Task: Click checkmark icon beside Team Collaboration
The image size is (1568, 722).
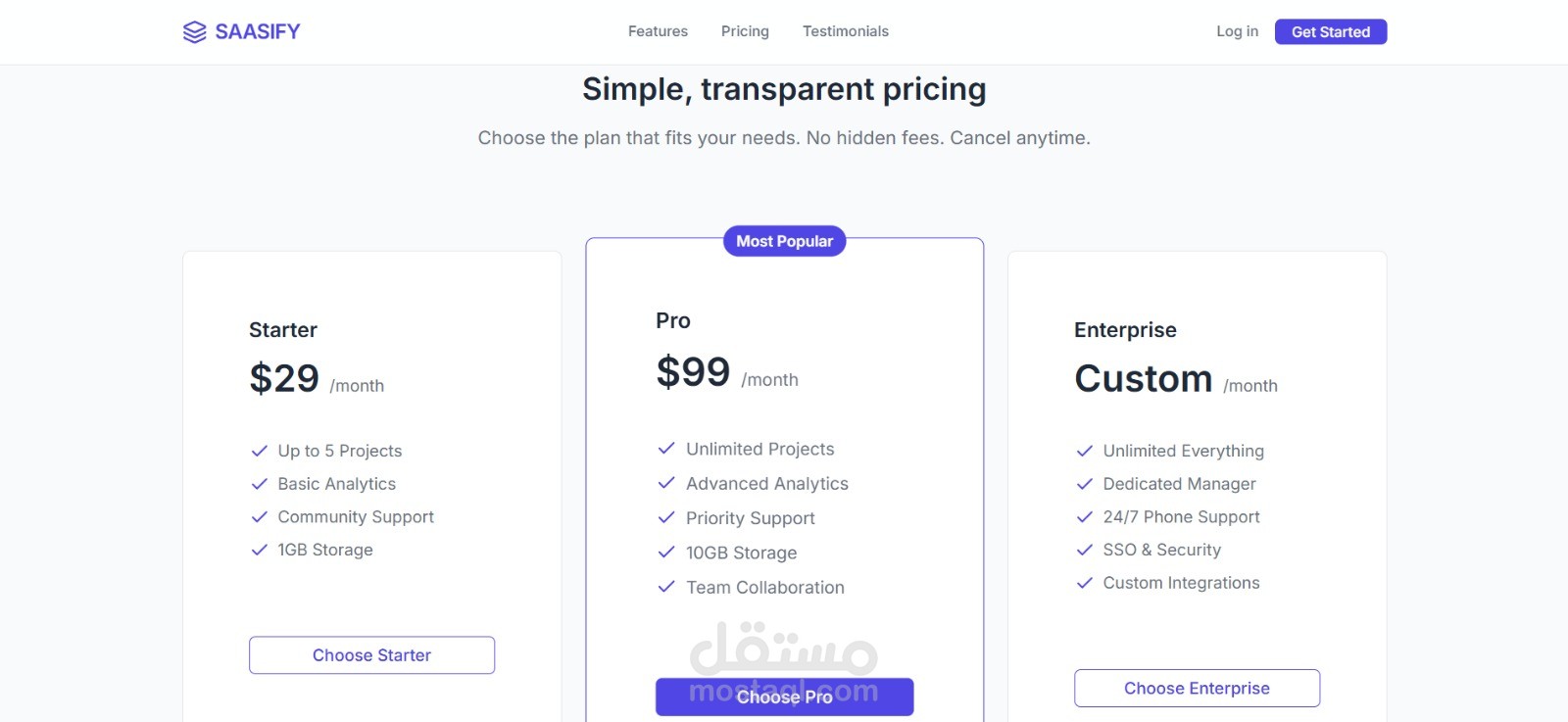Action: coord(666,587)
